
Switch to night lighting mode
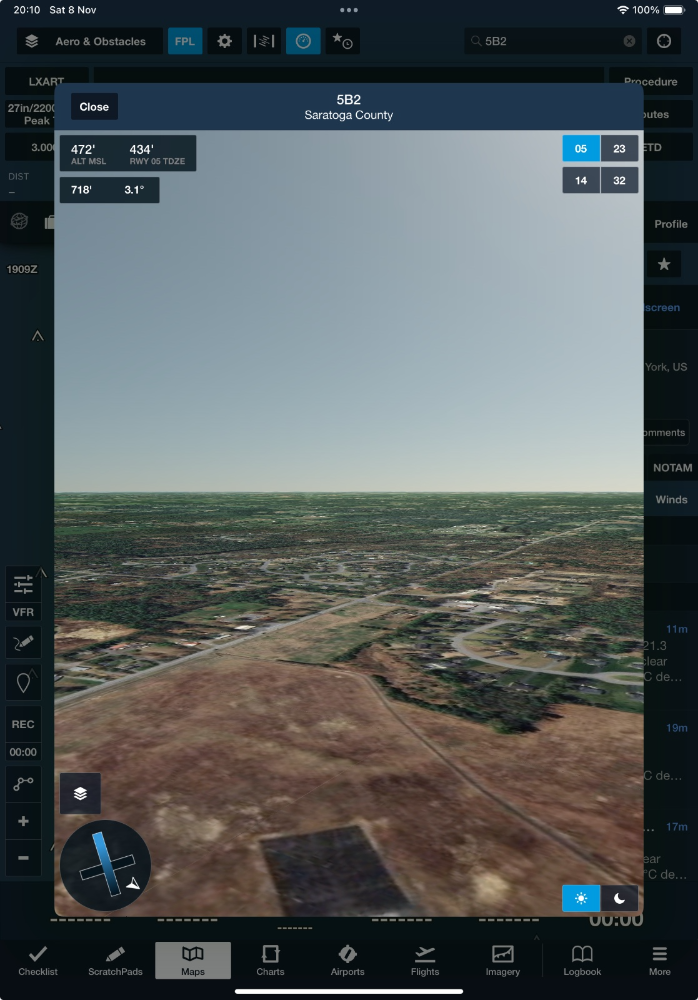coord(619,898)
